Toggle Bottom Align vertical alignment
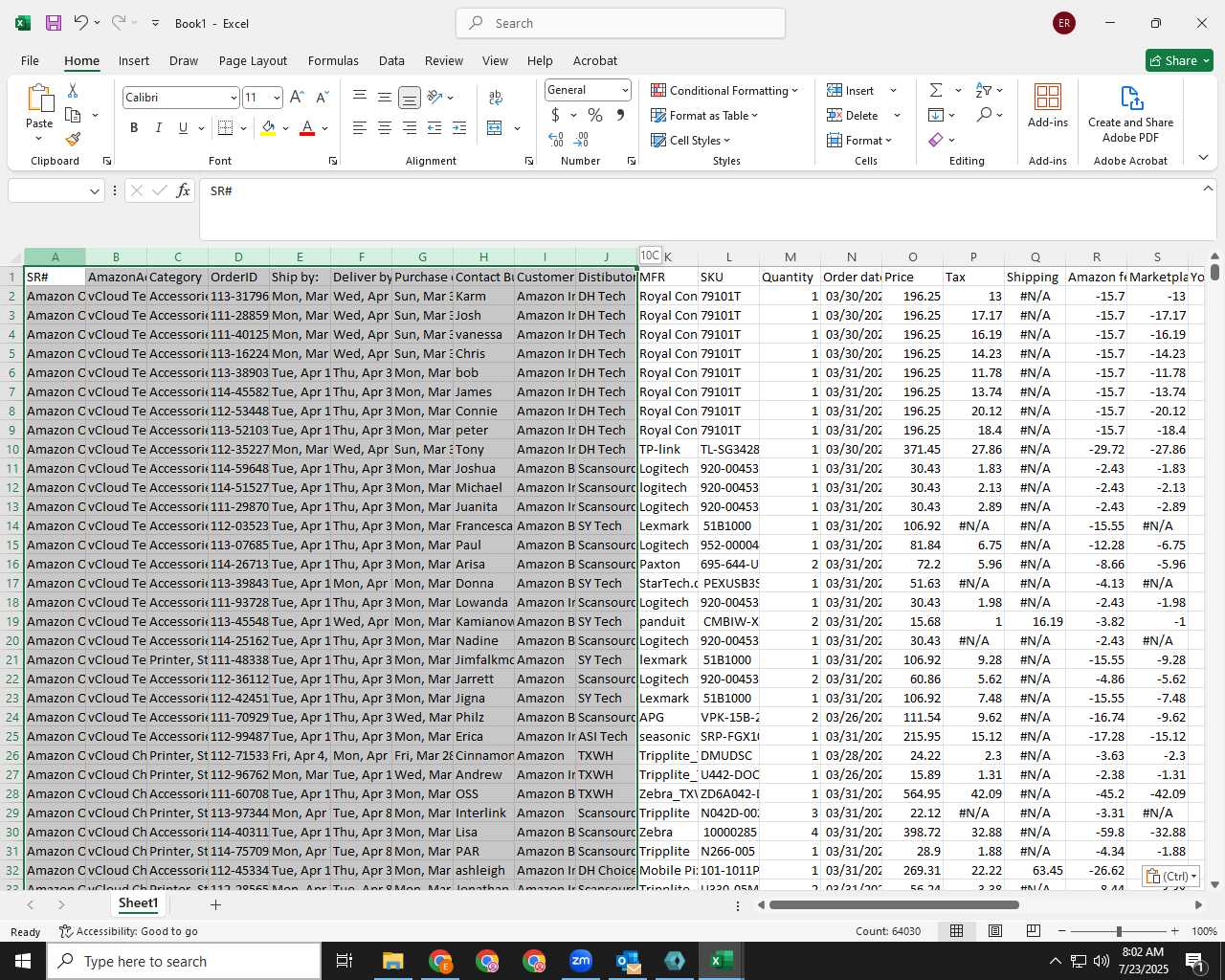 pyautogui.click(x=410, y=97)
